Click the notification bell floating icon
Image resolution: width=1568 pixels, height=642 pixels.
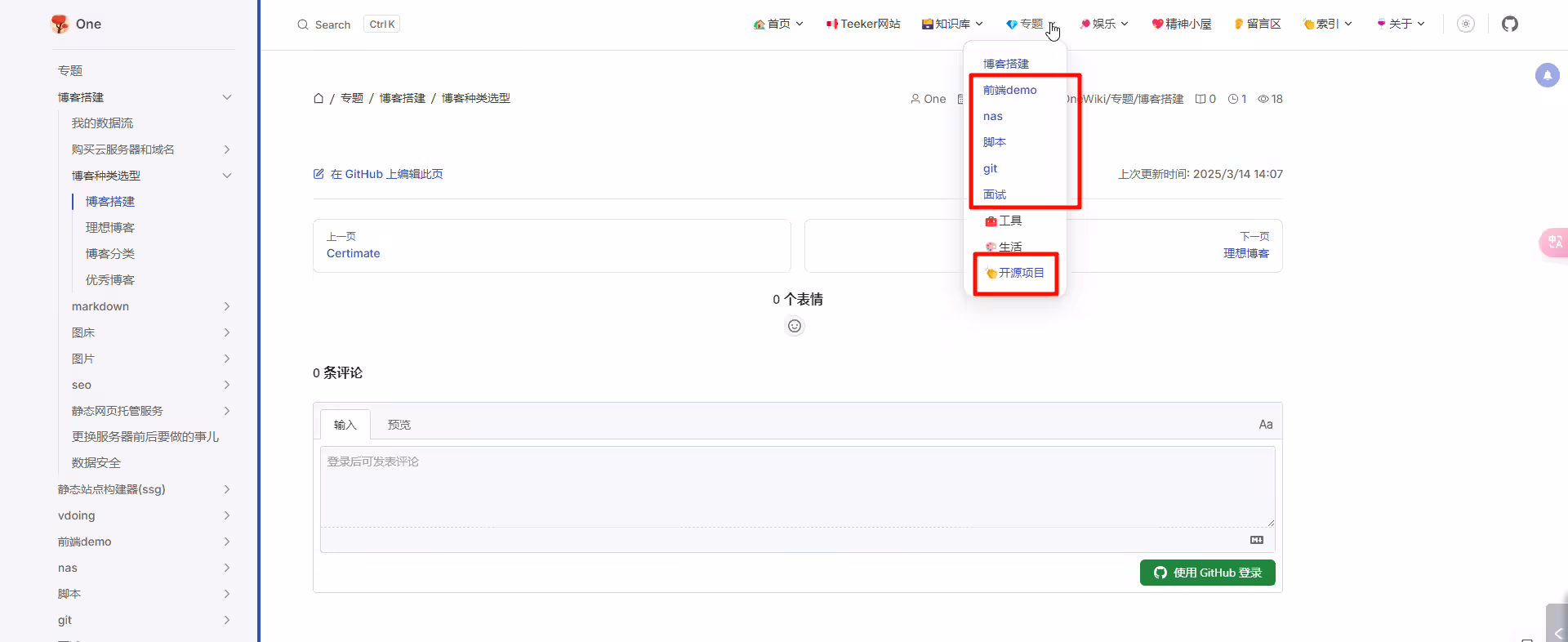click(1547, 75)
